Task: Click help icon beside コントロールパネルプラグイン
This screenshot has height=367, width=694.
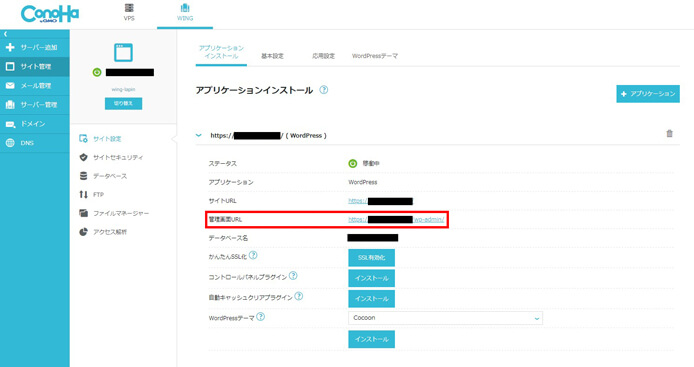Action: coord(293,276)
